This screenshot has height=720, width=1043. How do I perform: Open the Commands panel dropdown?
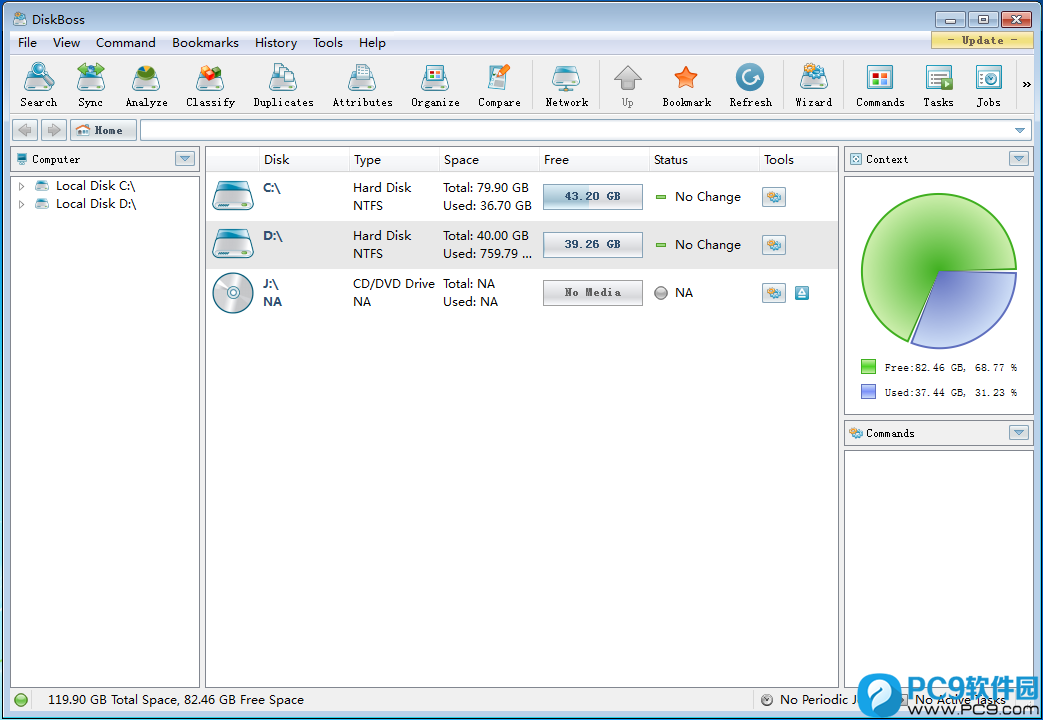[x=1019, y=433]
